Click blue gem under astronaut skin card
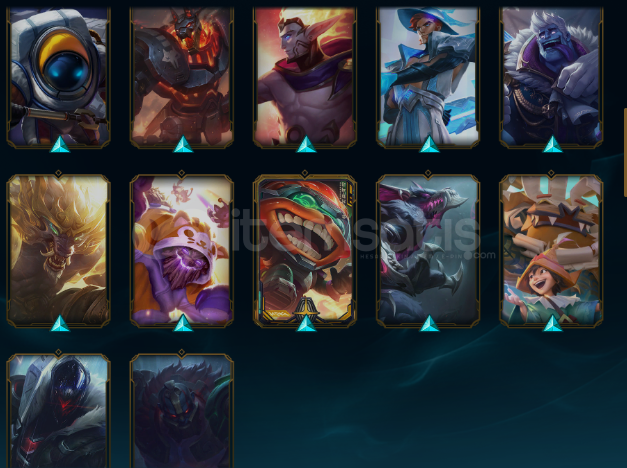 (x=60, y=144)
